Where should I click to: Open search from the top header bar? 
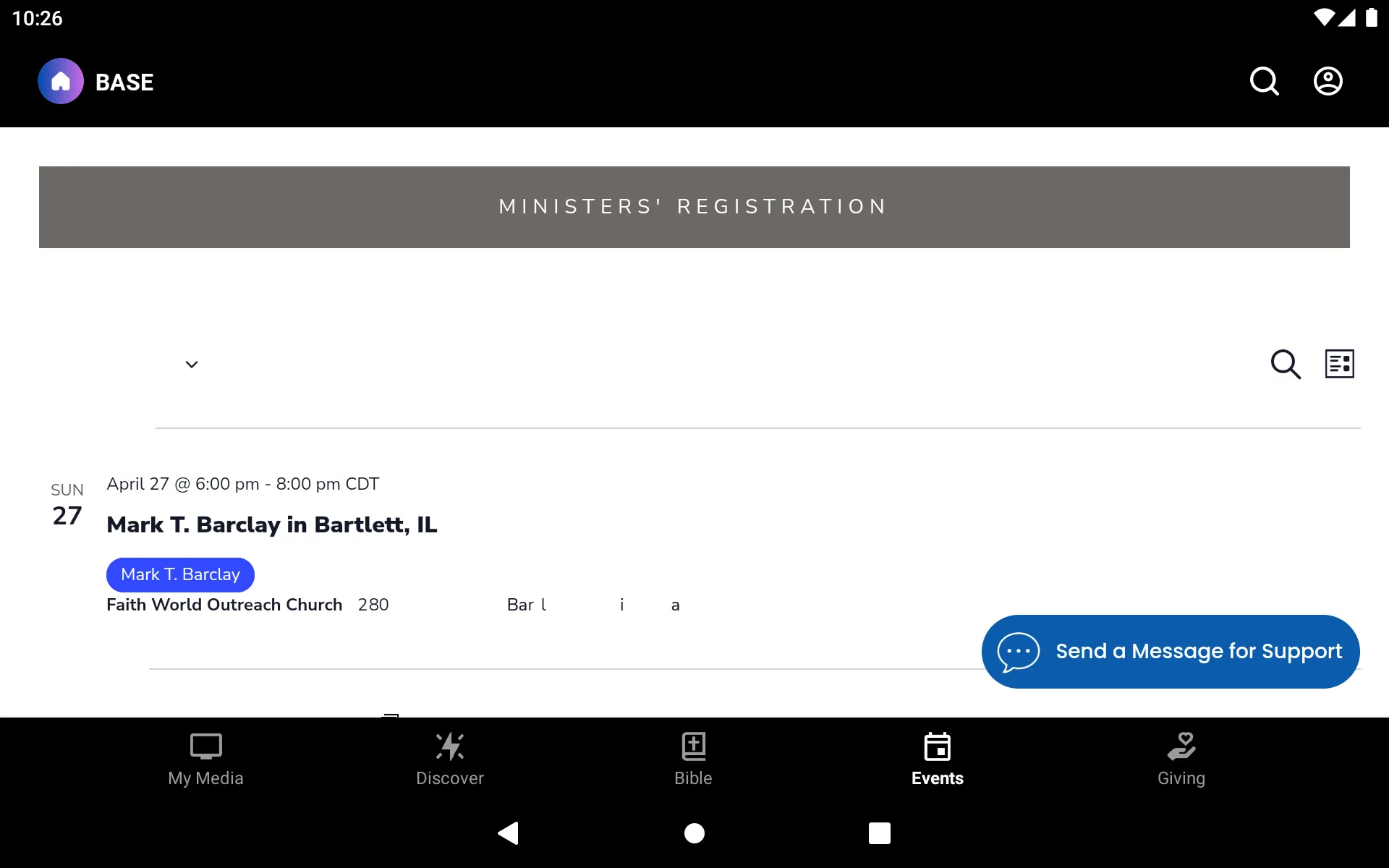1265,82
